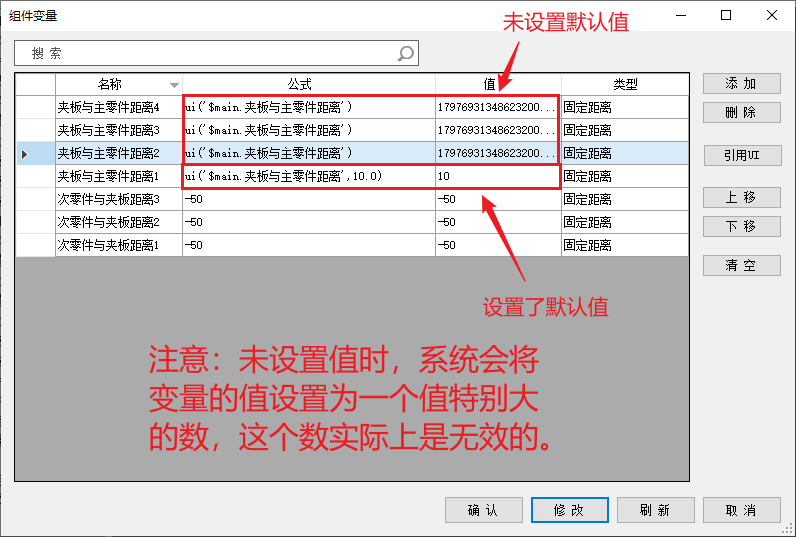
Task: Sort by the 值 column header
Action: 498,84
